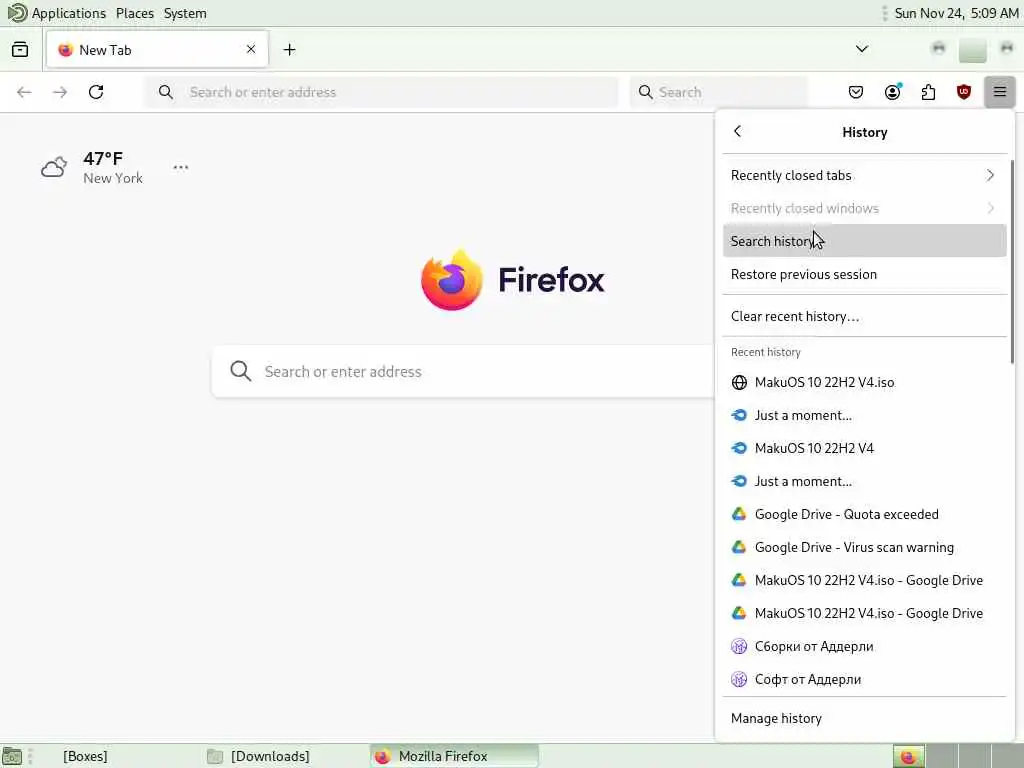
Task: Open the Places menu
Action: (135, 13)
